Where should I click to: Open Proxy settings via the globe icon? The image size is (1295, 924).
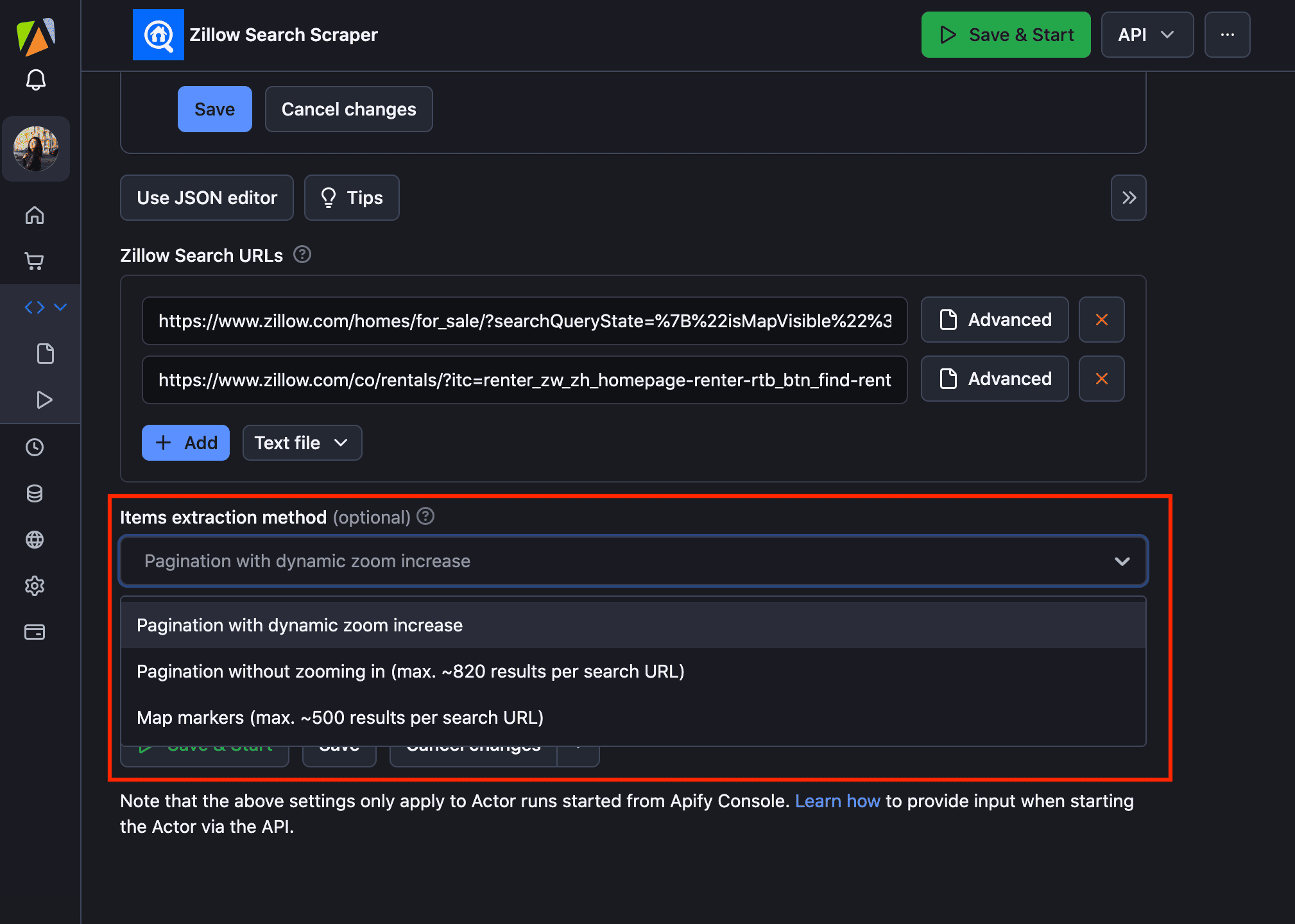point(34,540)
